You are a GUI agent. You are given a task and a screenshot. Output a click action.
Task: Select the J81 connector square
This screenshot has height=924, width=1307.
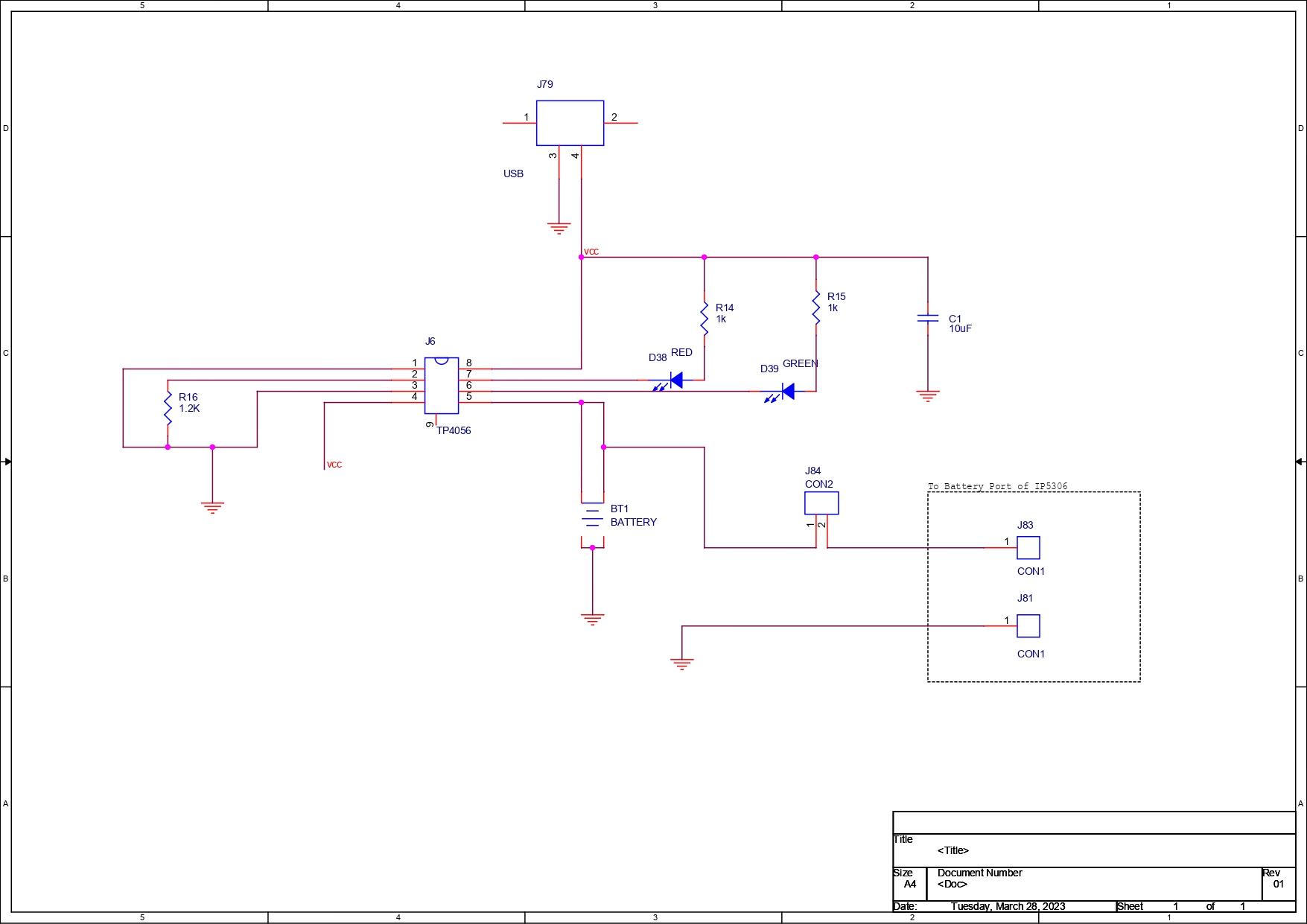pyautogui.click(x=1028, y=626)
